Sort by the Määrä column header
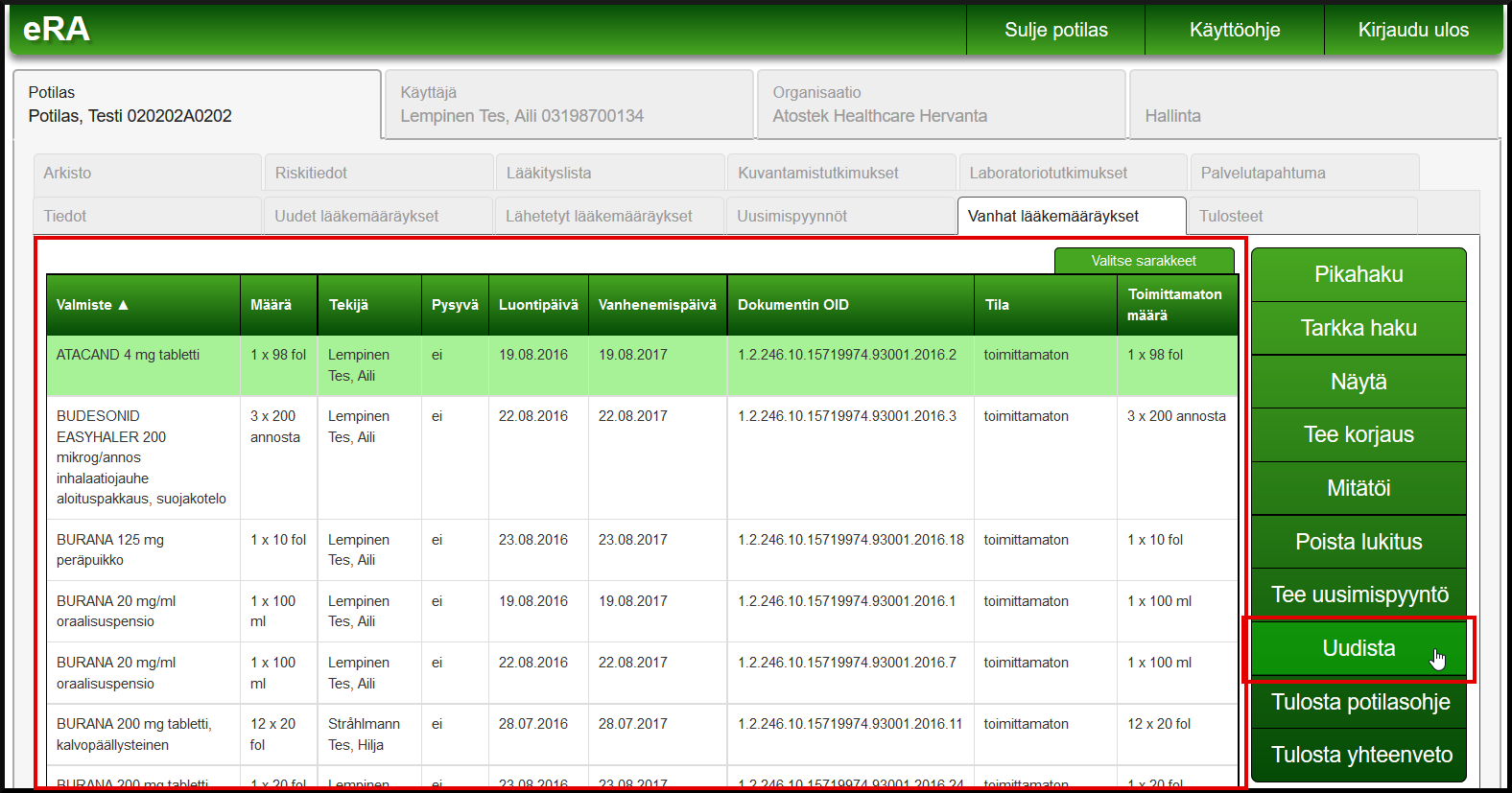The width and height of the screenshot is (1512, 793). 279,305
